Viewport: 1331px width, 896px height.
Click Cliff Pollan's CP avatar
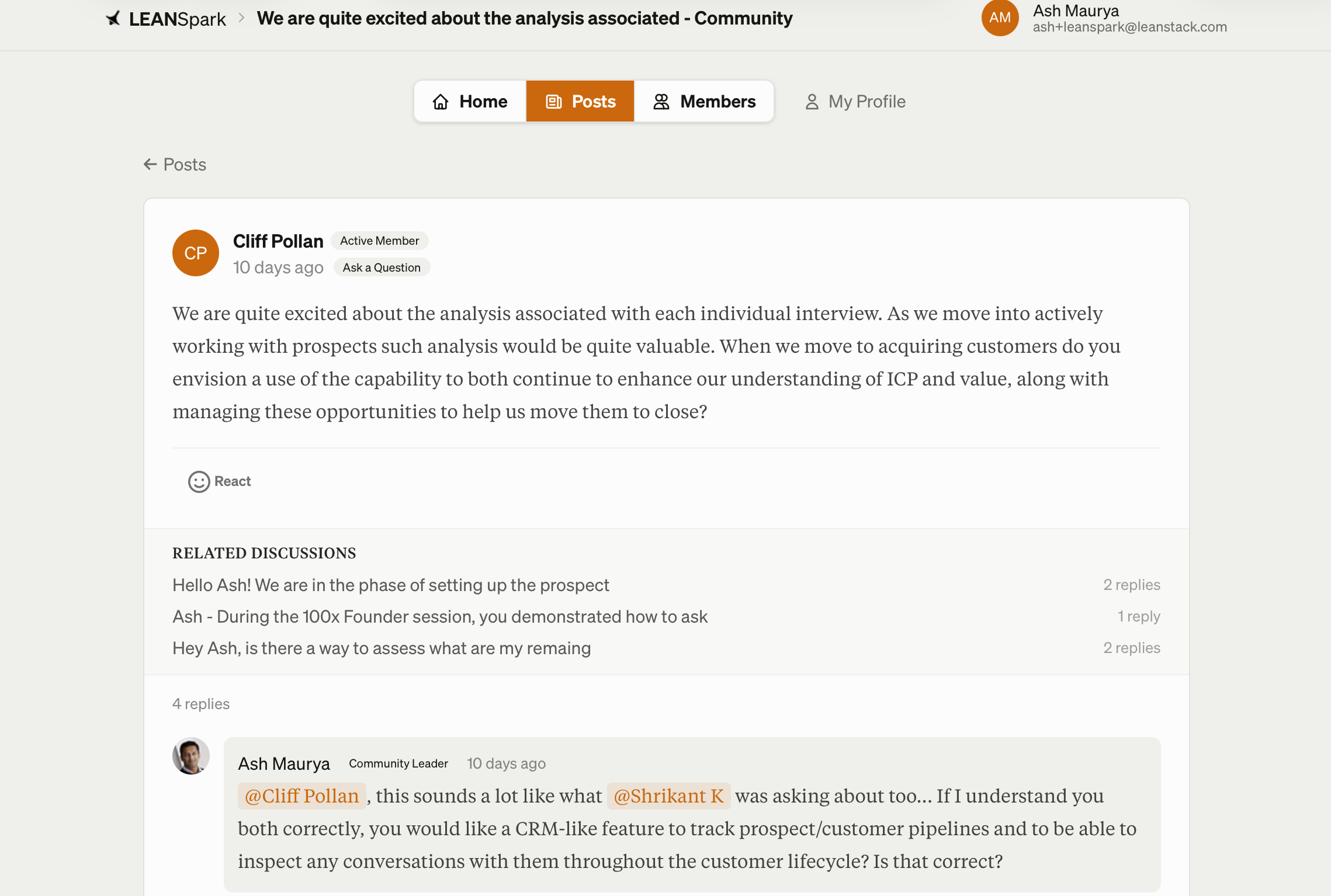tap(196, 253)
